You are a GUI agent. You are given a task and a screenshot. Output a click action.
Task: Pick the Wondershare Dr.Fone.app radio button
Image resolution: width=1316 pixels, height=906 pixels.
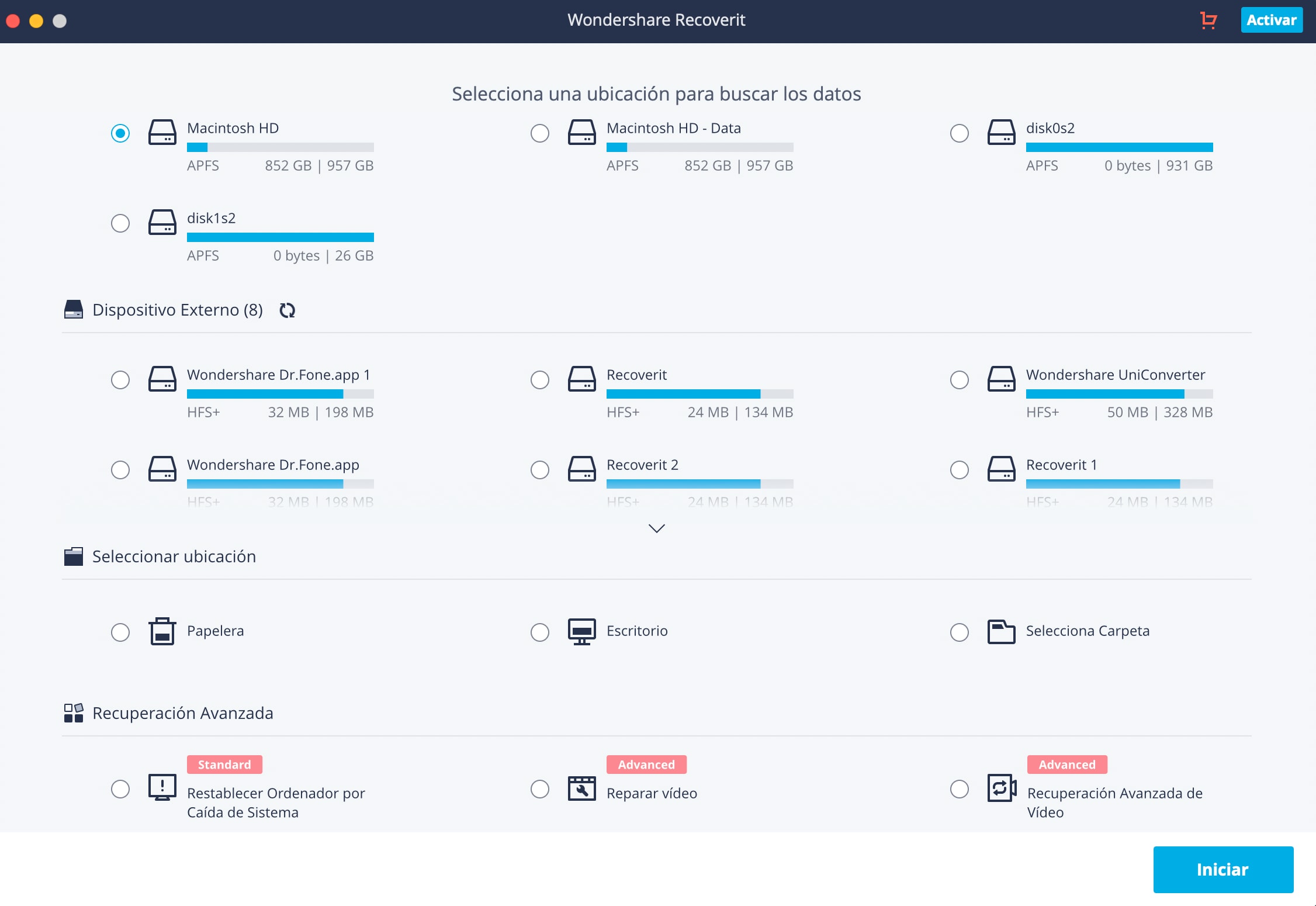(x=120, y=470)
